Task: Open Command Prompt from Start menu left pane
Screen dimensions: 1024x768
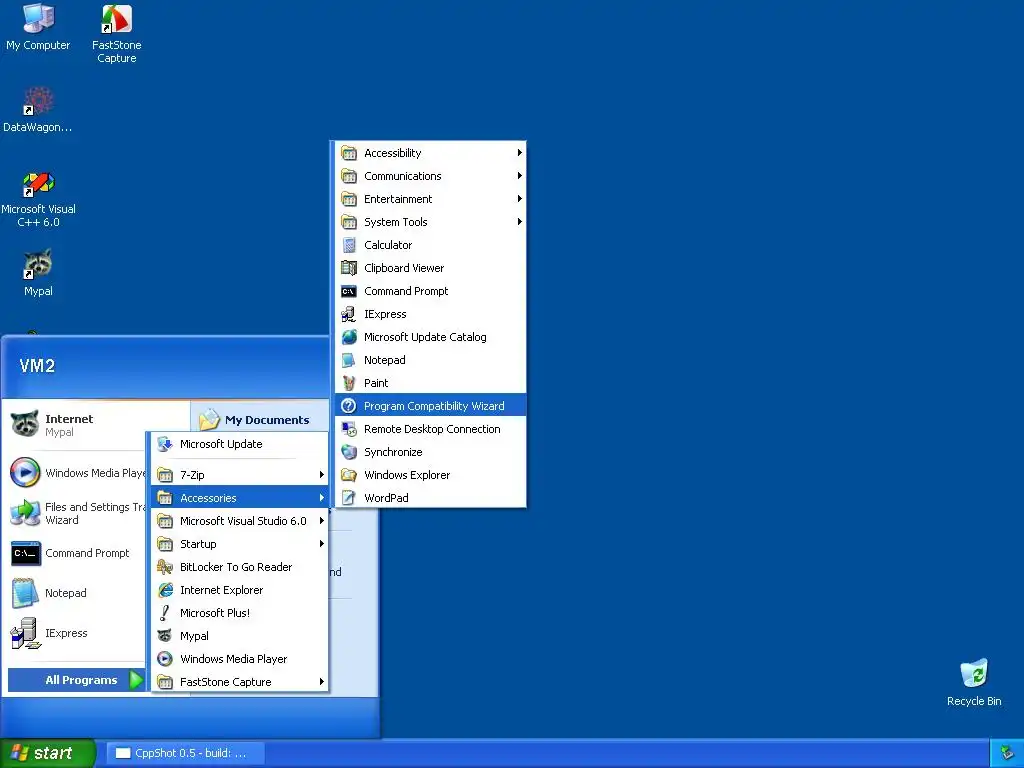Action: (75, 553)
